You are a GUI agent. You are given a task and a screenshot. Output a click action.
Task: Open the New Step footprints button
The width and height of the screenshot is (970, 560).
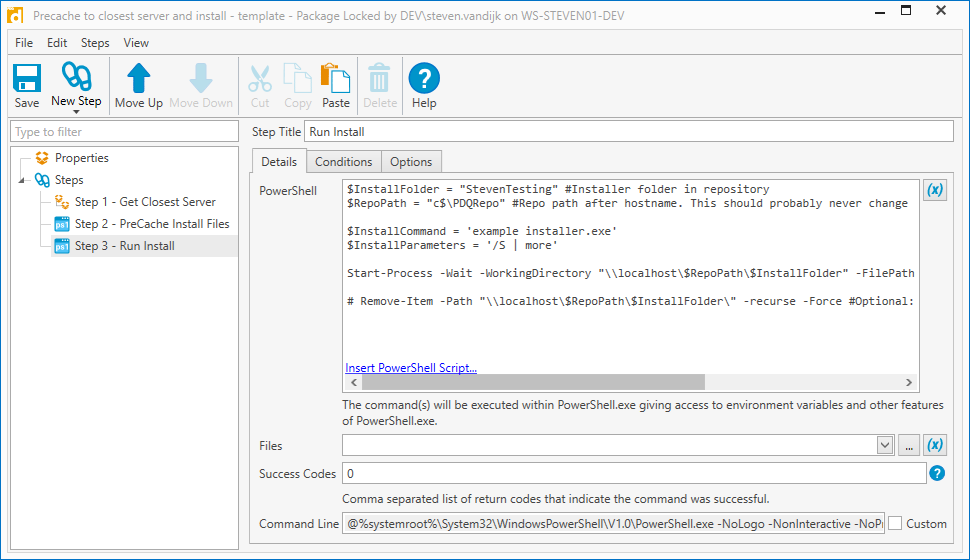[x=77, y=77]
